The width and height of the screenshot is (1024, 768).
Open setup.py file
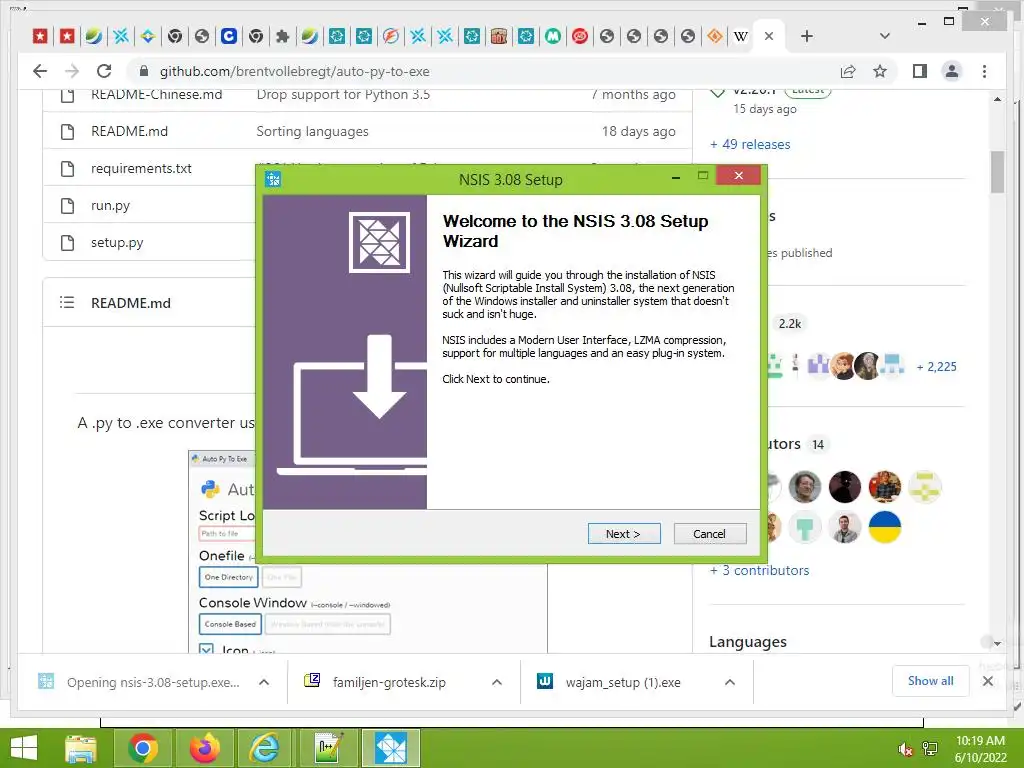pos(117,243)
